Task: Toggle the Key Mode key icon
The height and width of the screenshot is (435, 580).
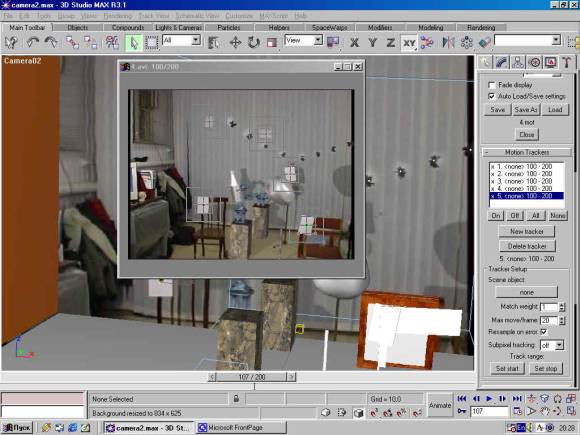Action: [462, 411]
